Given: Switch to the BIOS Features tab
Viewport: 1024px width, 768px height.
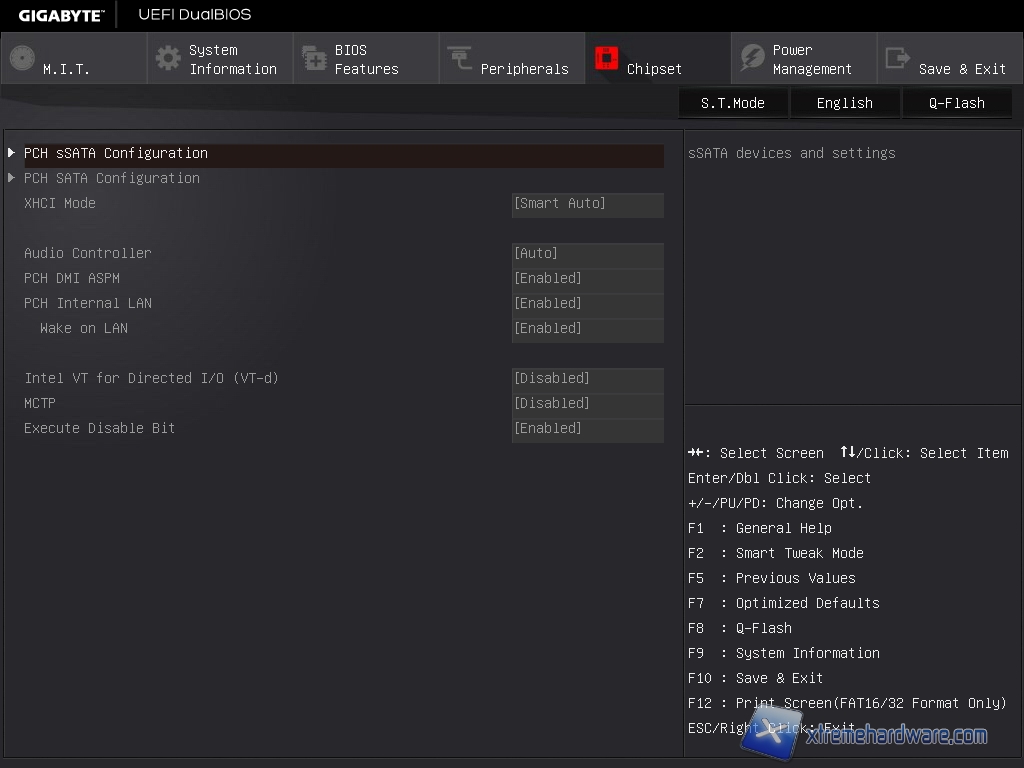Looking at the screenshot, I should [x=366, y=59].
